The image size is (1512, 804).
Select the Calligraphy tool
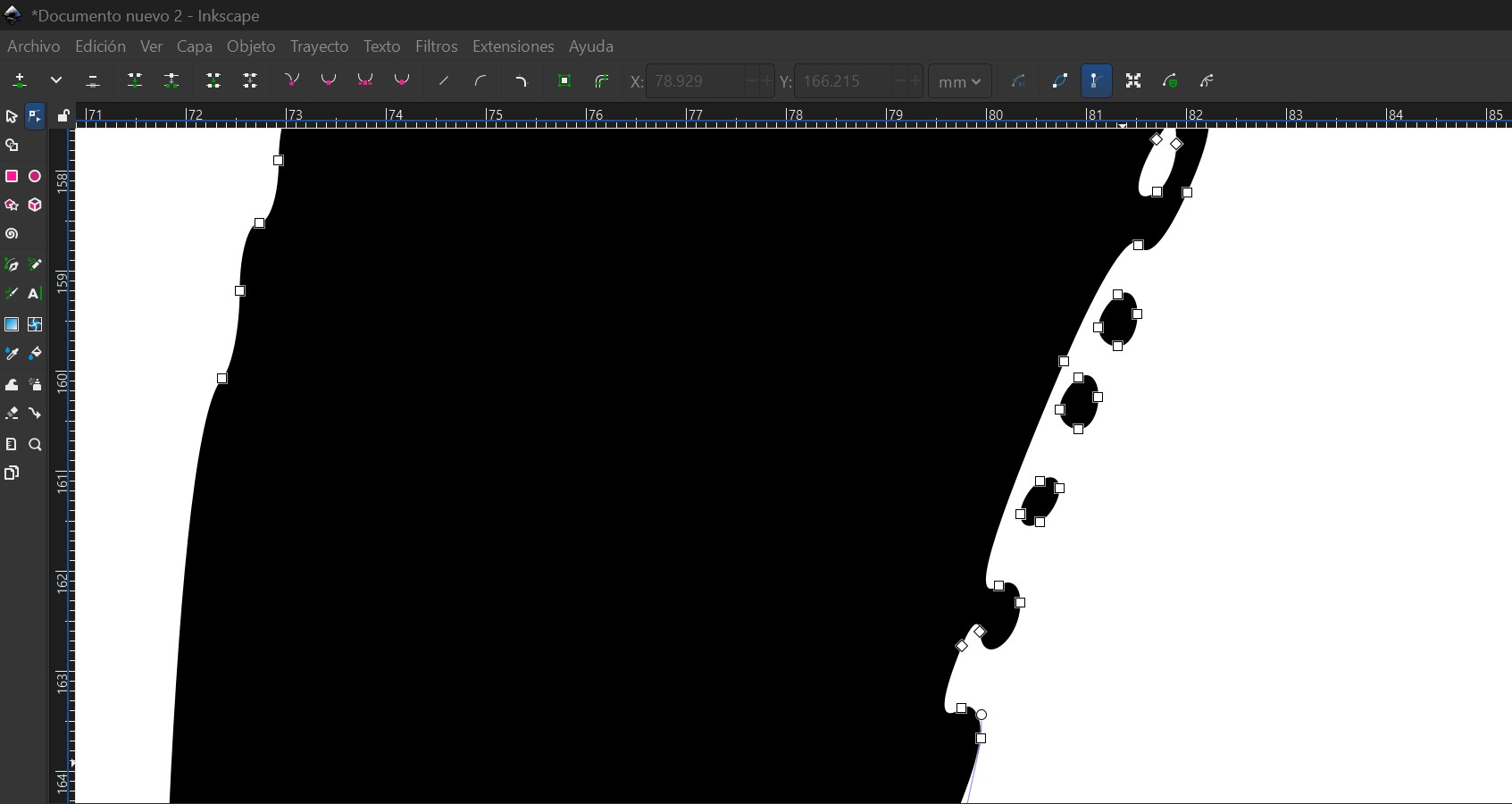click(x=12, y=294)
